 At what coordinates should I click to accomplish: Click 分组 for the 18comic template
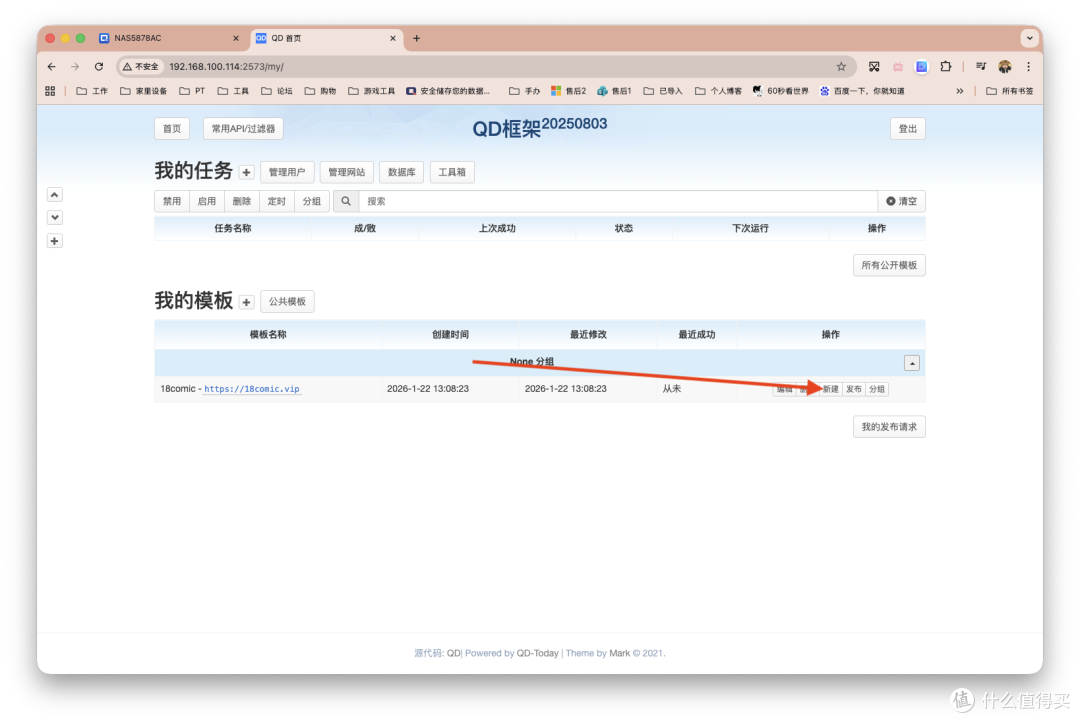coord(877,389)
